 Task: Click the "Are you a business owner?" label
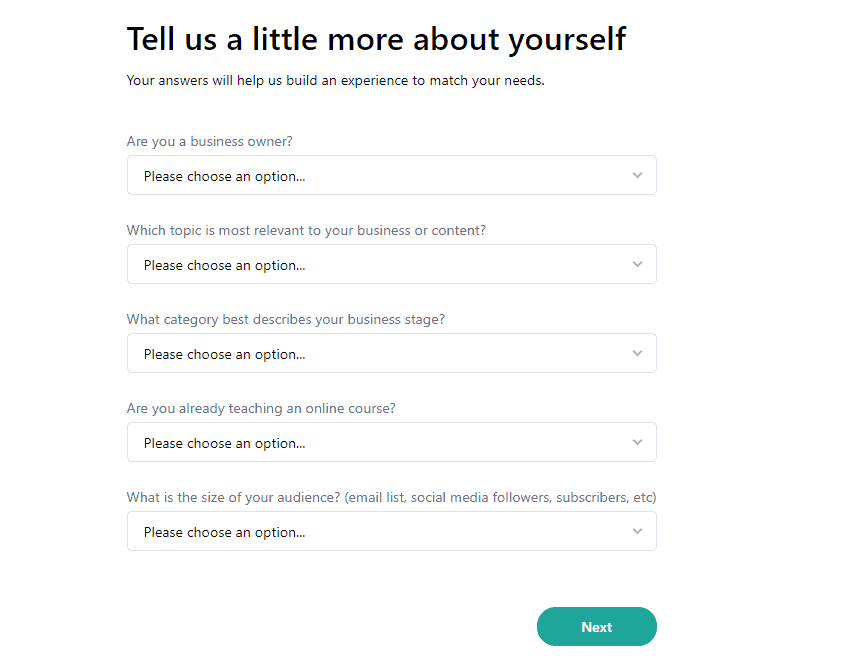(210, 142)
